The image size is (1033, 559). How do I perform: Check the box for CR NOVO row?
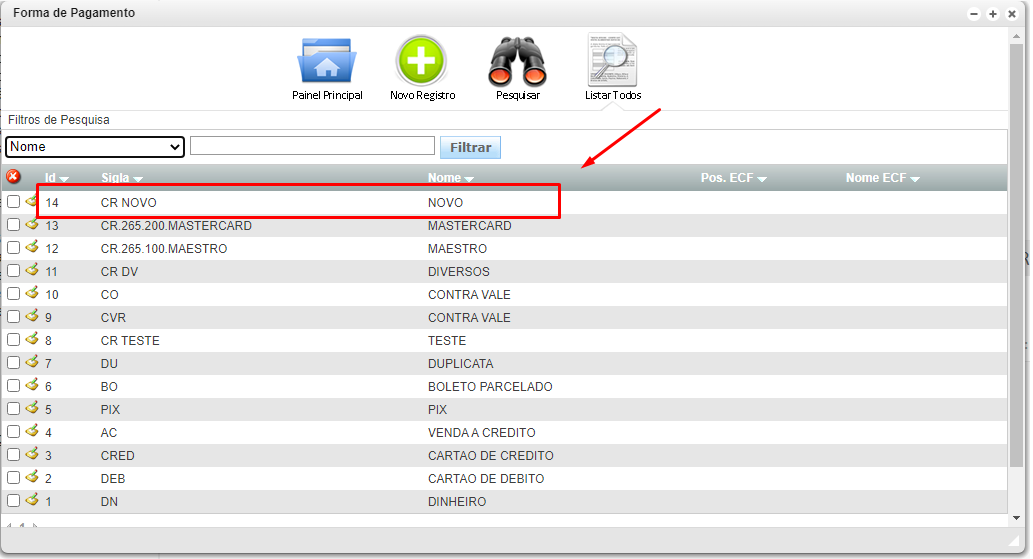point(13,202)
